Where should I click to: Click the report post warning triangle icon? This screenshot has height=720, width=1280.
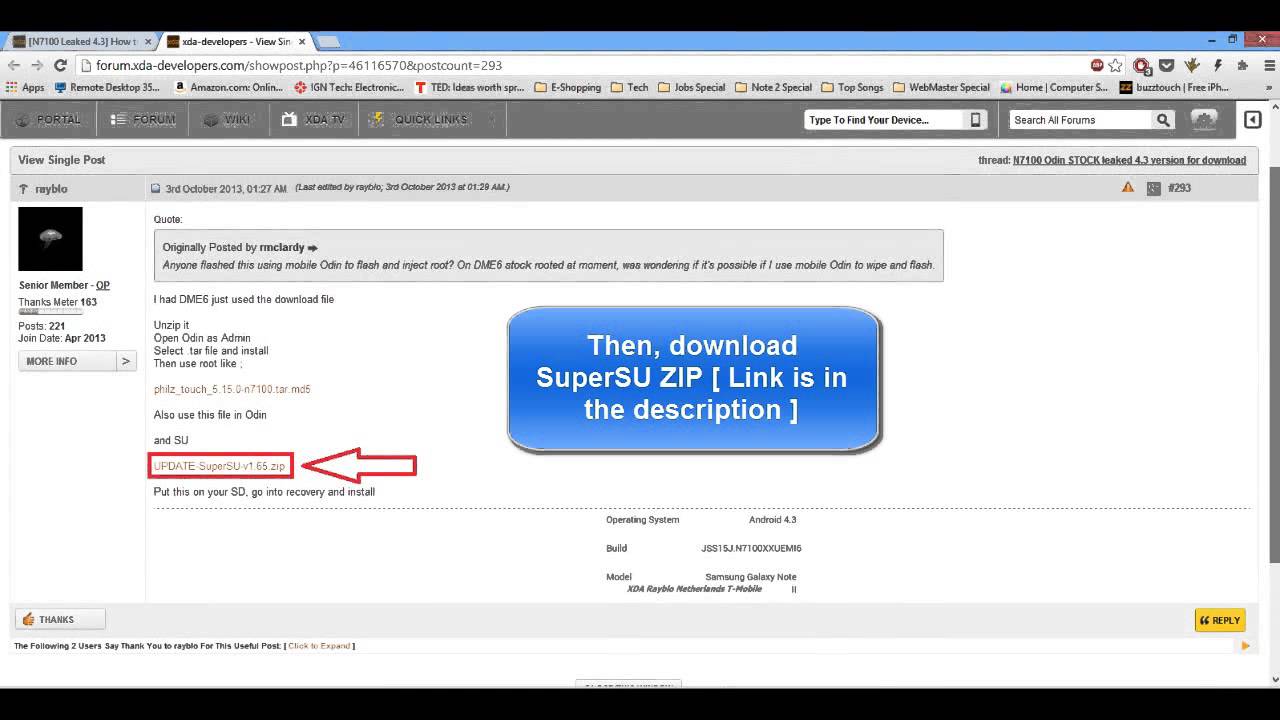coord(1127,187)
